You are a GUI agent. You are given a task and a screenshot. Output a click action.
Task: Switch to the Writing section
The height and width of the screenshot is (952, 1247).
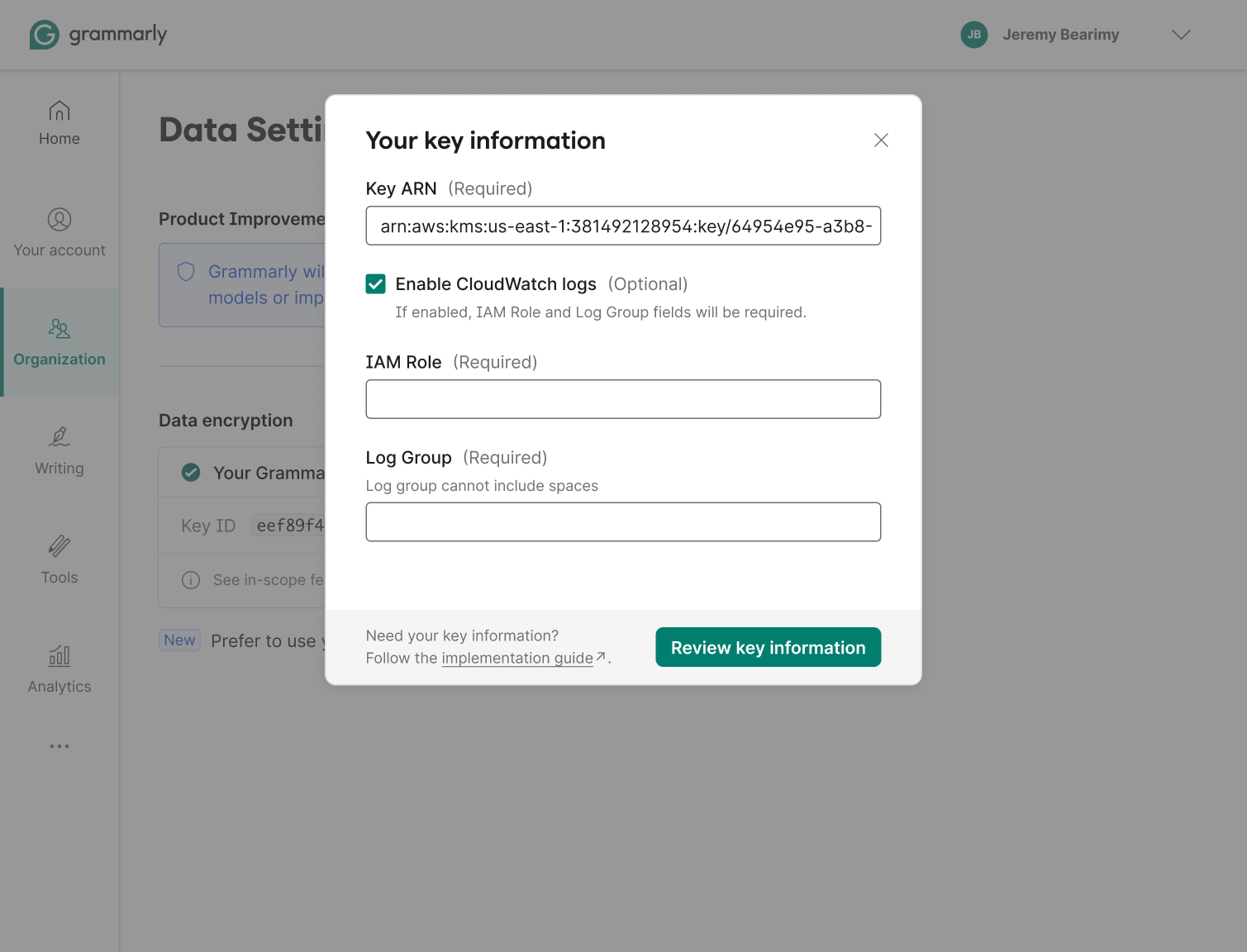(59, 450)
